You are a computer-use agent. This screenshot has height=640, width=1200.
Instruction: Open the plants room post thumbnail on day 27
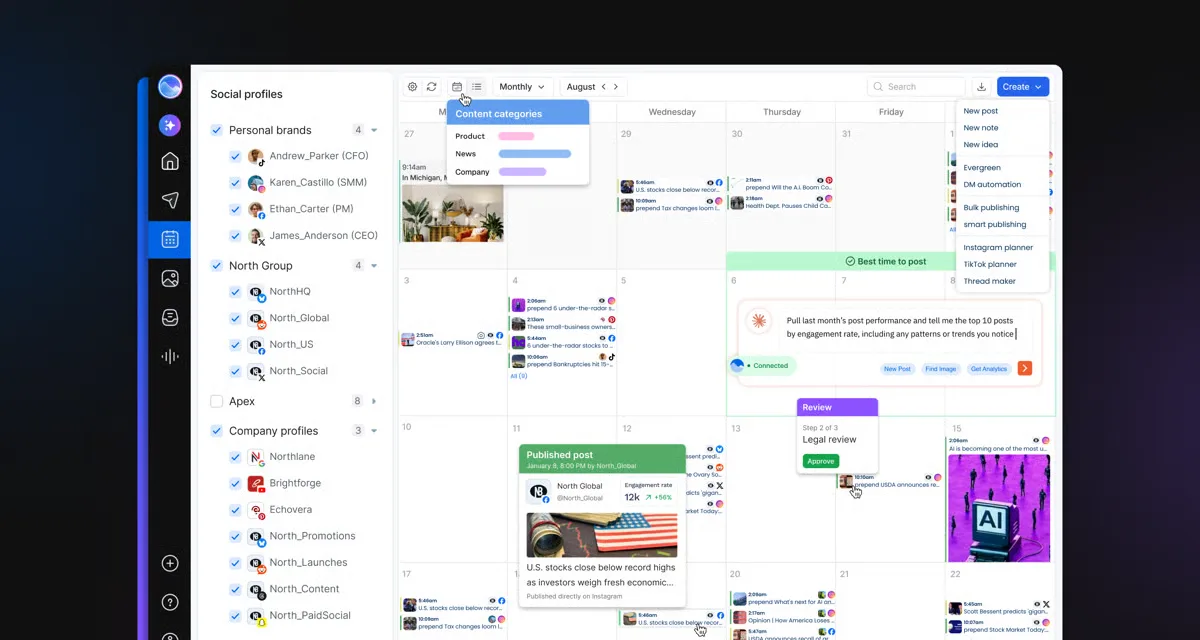pos(453,212)
